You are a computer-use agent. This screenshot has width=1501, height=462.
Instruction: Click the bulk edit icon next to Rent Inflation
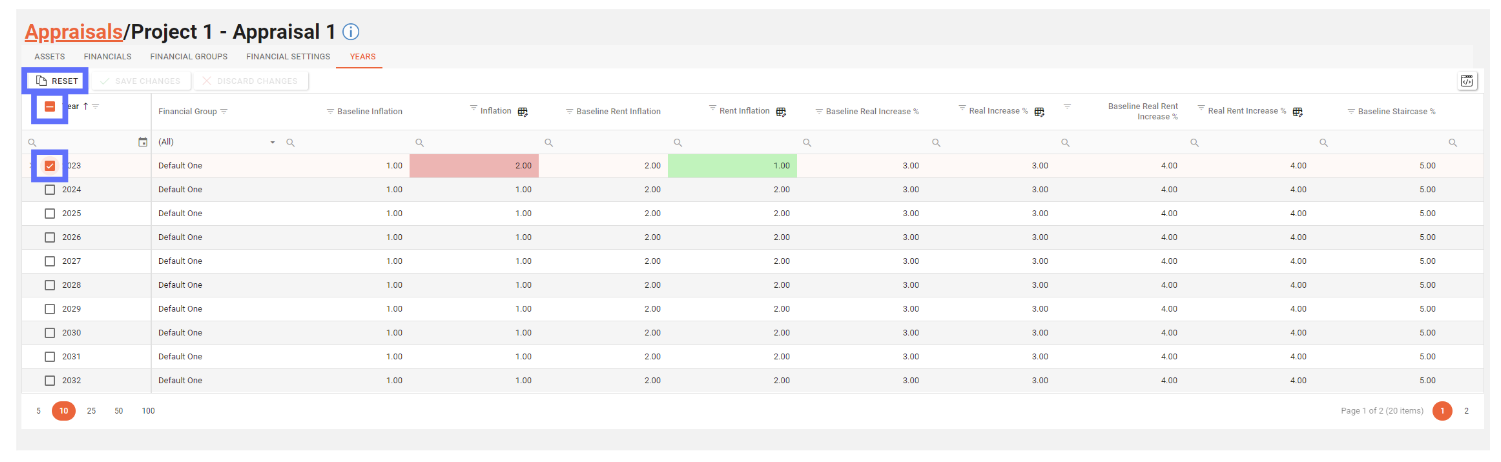tap(781, 111)
